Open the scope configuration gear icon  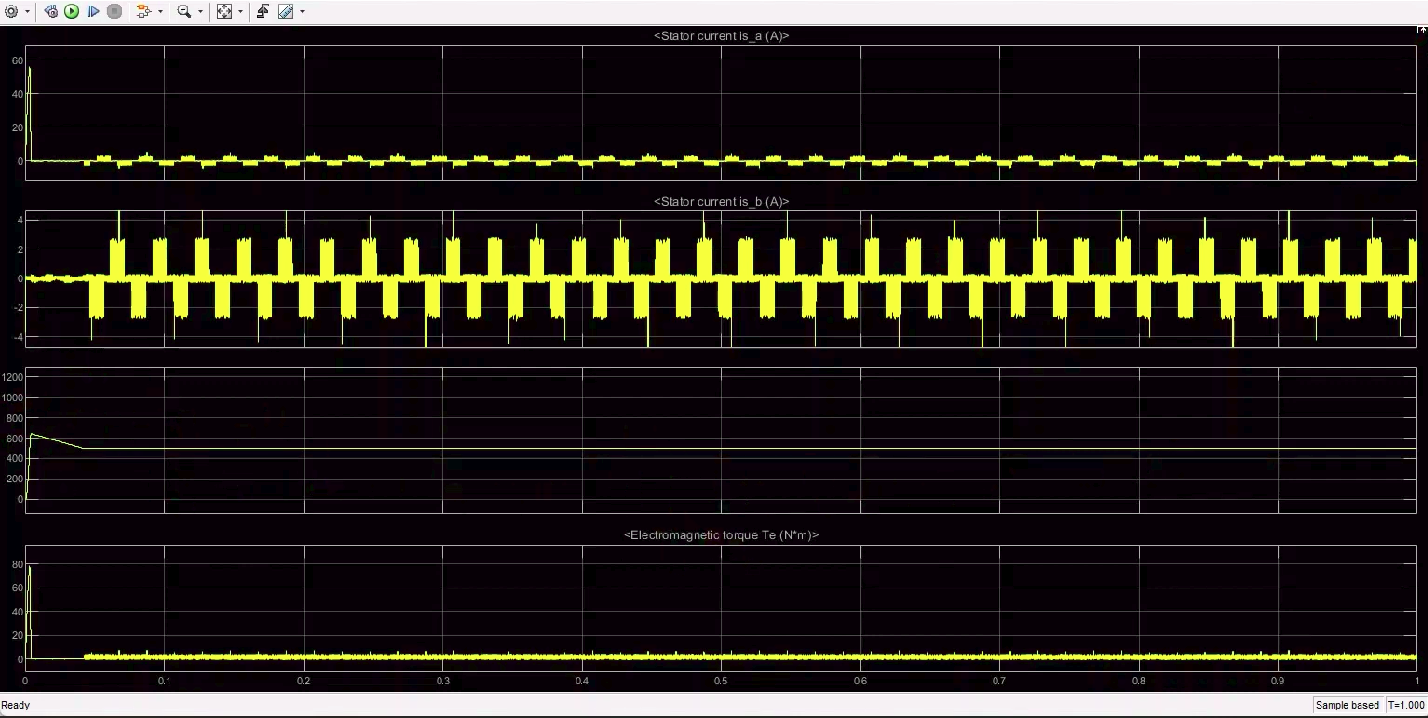pos(11,12)
